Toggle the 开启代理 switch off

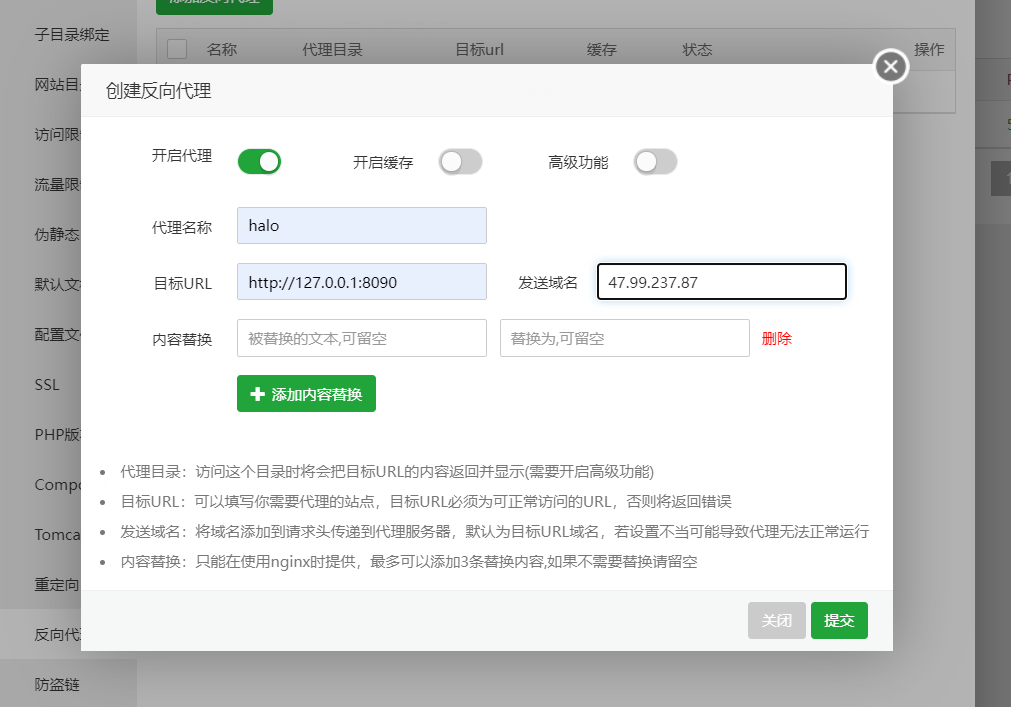pos(259,162)
